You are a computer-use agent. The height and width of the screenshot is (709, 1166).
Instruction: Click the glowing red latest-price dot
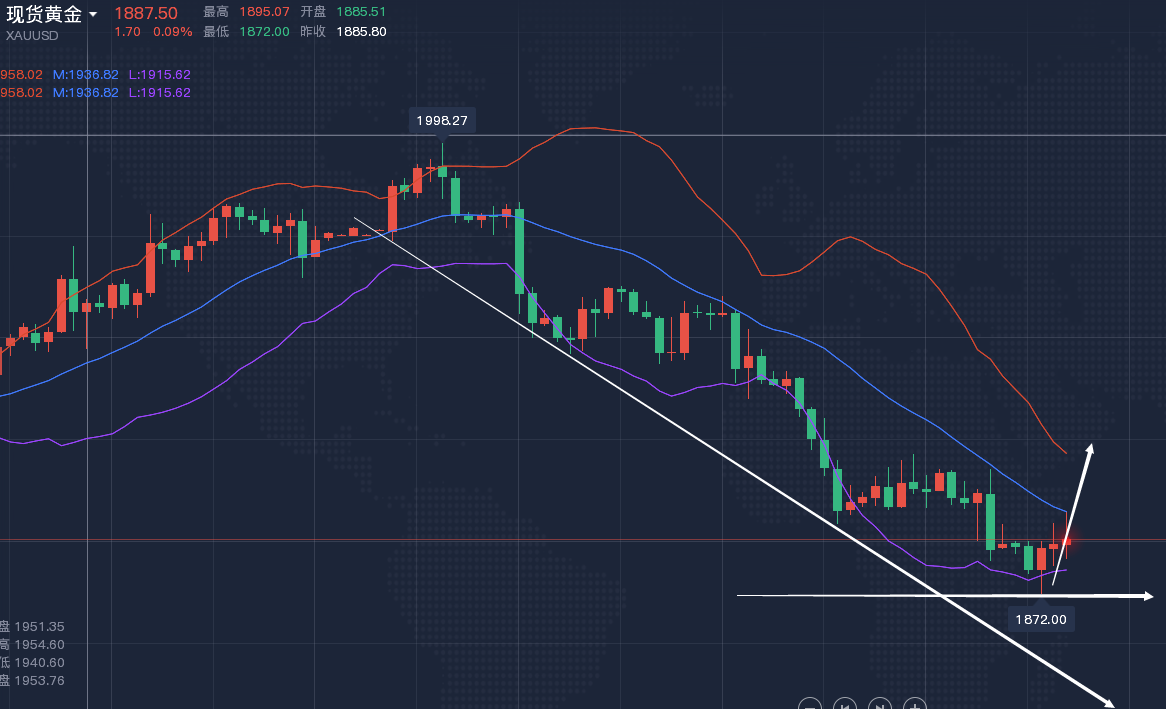click(x=1068, y=542)
